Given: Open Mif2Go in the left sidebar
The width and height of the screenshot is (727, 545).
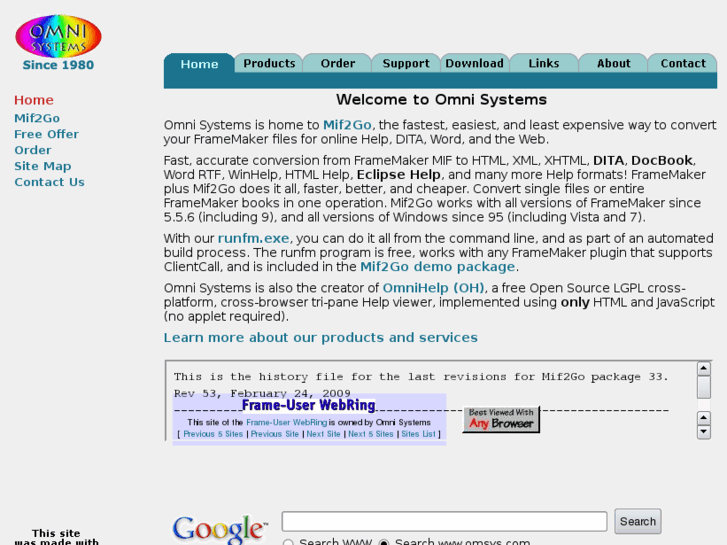Looking at the screenshot, I should (x=37, y=118).
